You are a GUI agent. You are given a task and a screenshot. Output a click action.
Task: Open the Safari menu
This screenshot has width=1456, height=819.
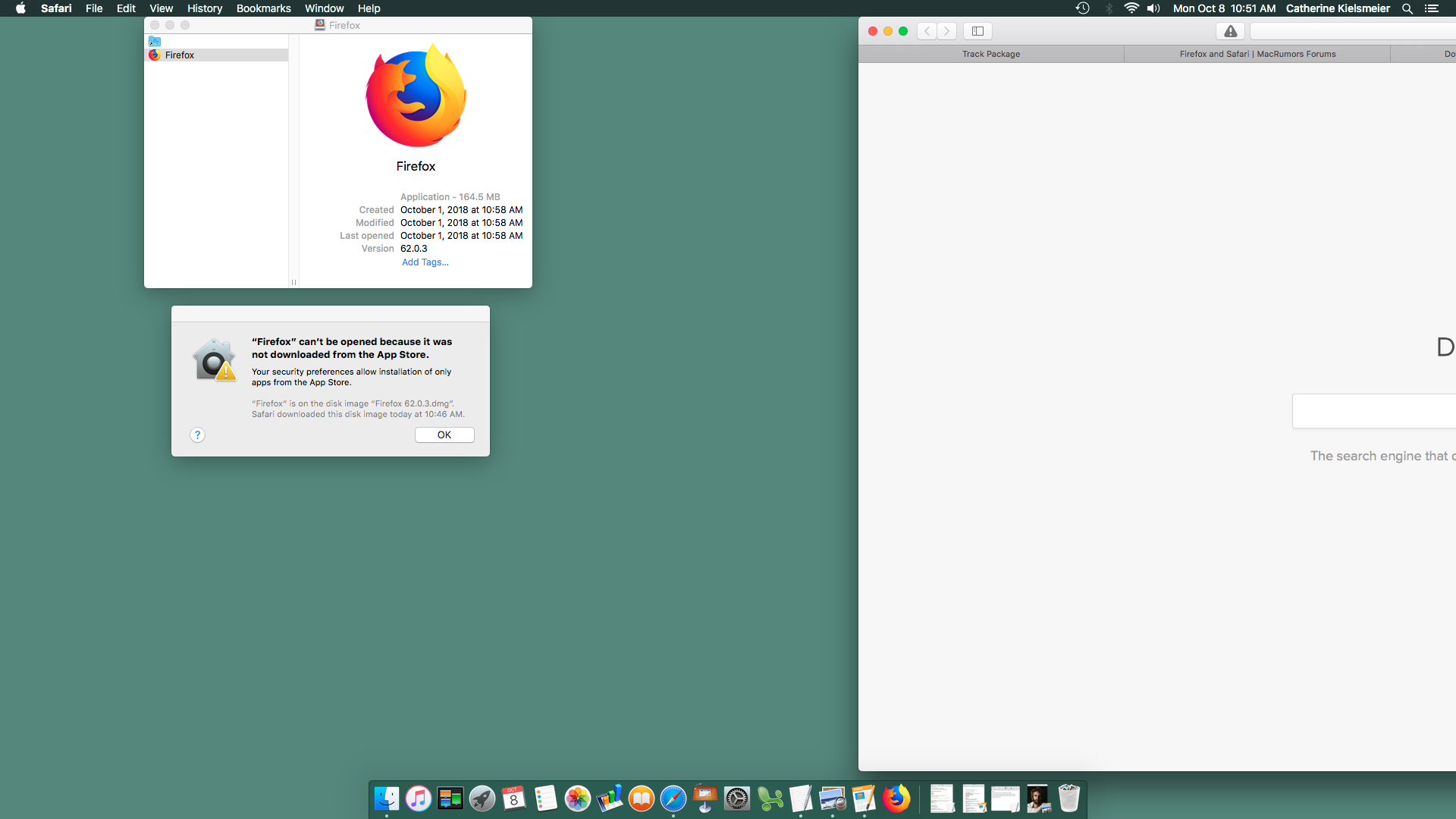point(56,8)
